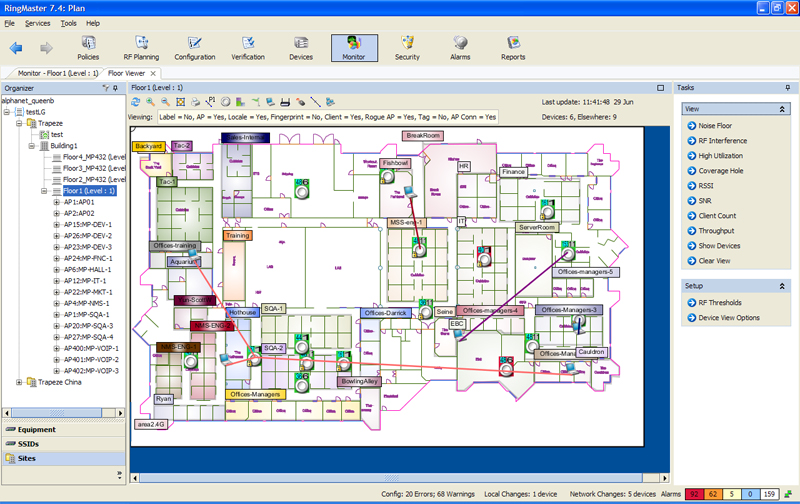Expand the Trapeze China tree node
800x504 pixels.
(19, 382)
